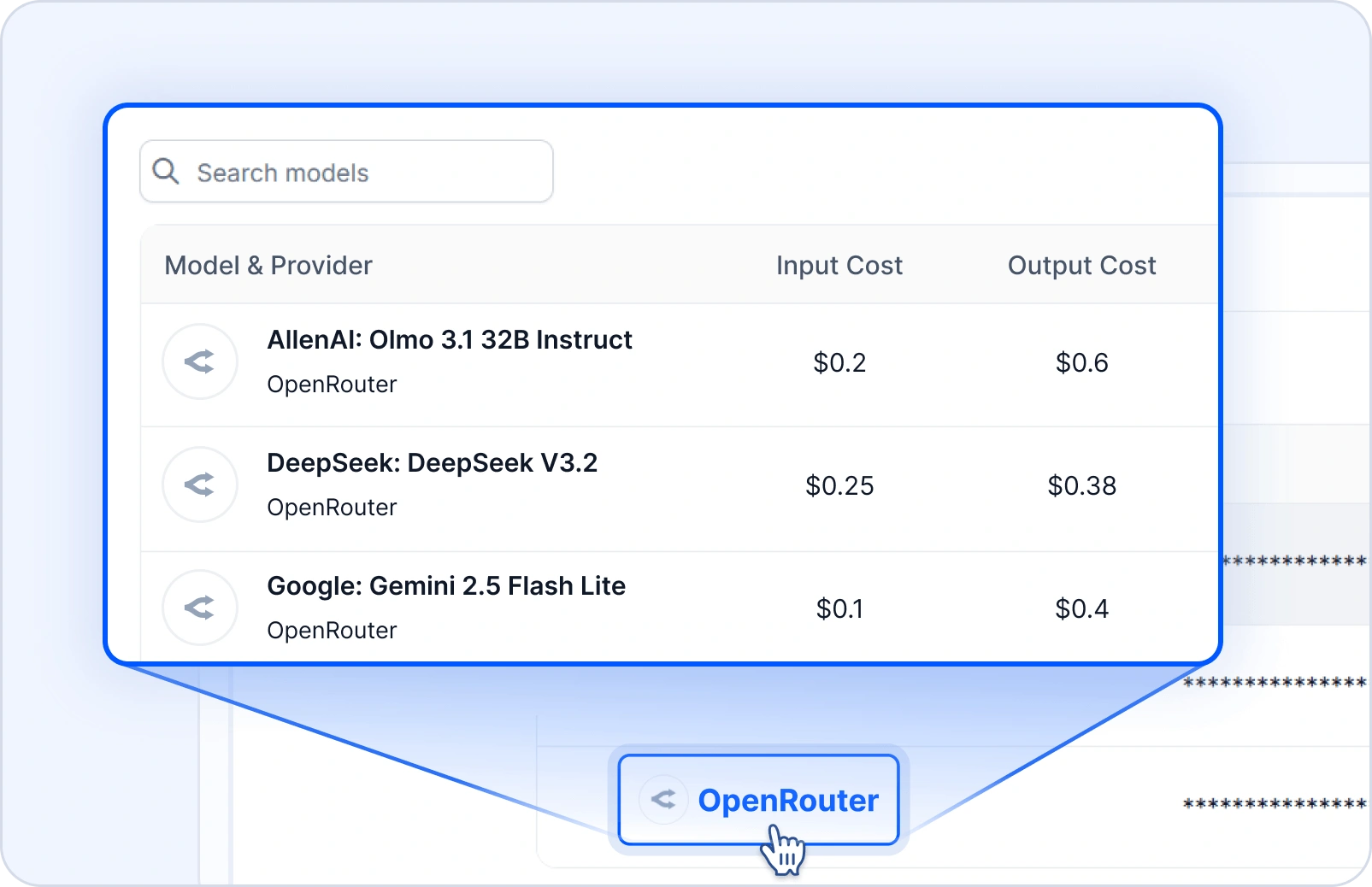The height and width of the screenshot is (887, 1372).
Task: Choose Google: Gemini 2.5 Flash Lite model
Action: tap(446, 585)
